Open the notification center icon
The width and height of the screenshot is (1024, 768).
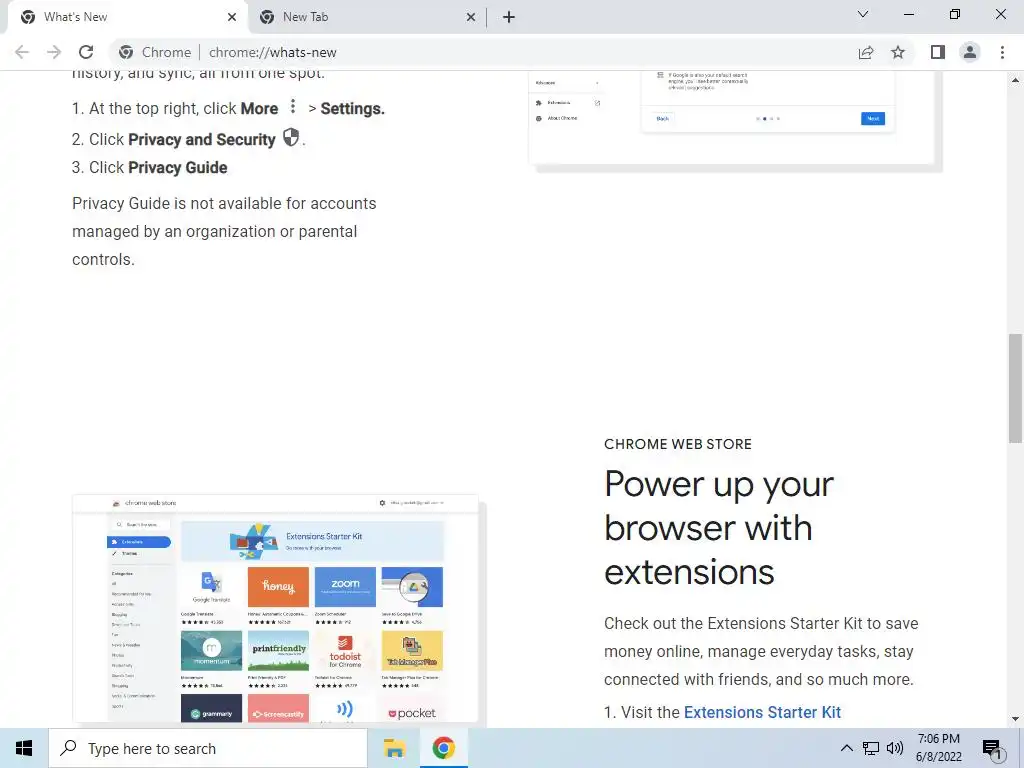(993, 750)
